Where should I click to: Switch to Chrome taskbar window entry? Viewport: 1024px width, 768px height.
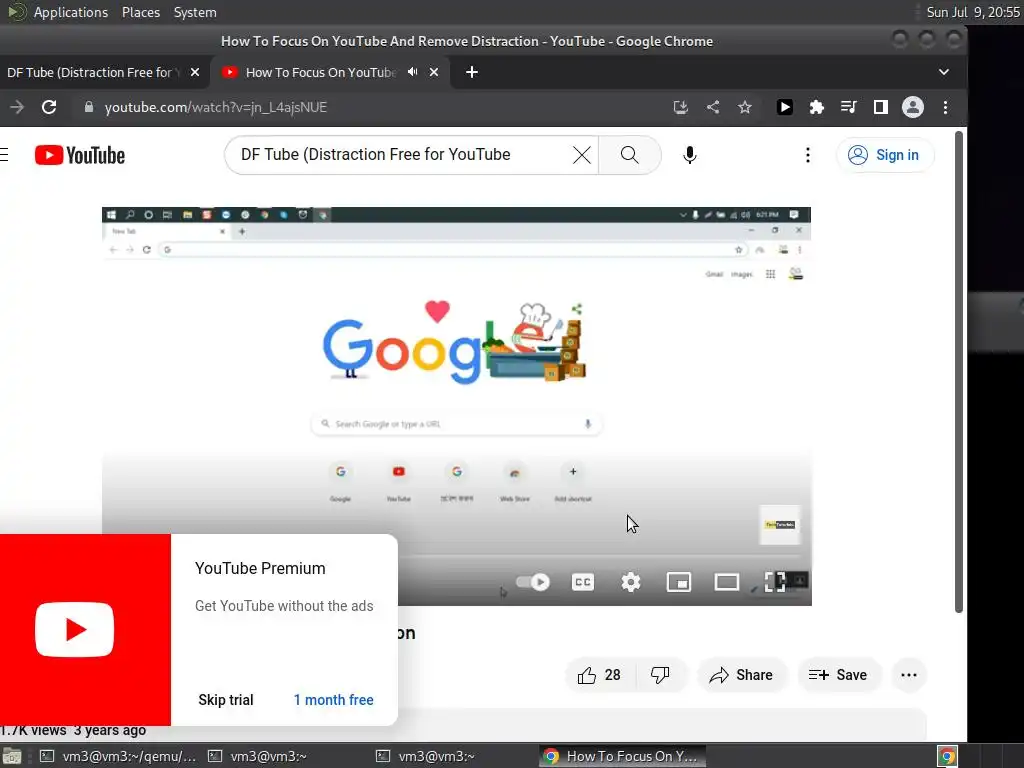tap(623, 756)
